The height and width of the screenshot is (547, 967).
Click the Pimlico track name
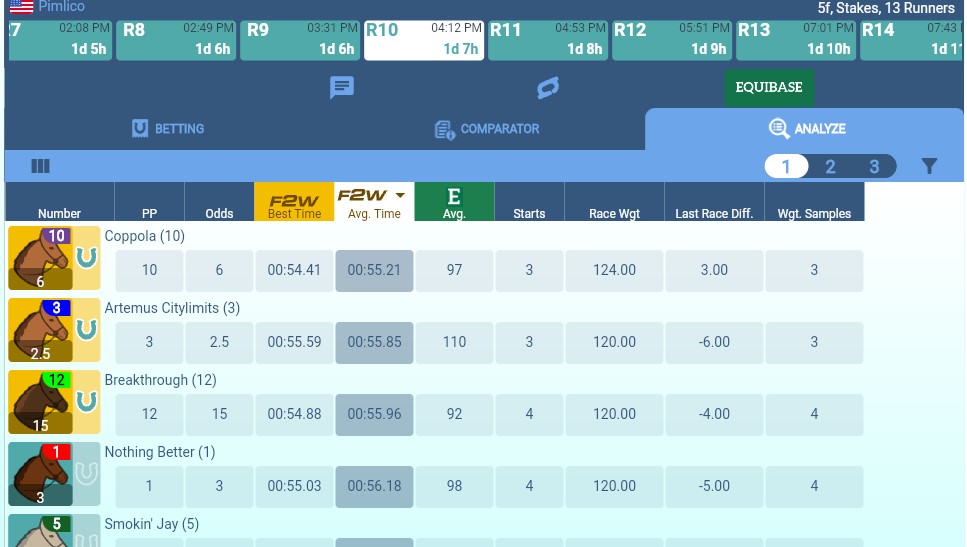click(x=62, y=7)
